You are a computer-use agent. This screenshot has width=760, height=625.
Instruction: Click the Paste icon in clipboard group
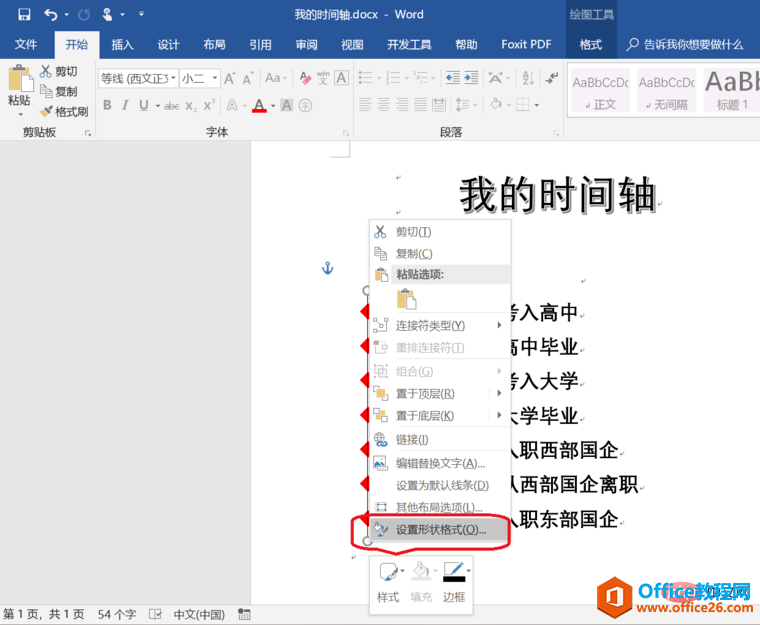pos(19,83)
